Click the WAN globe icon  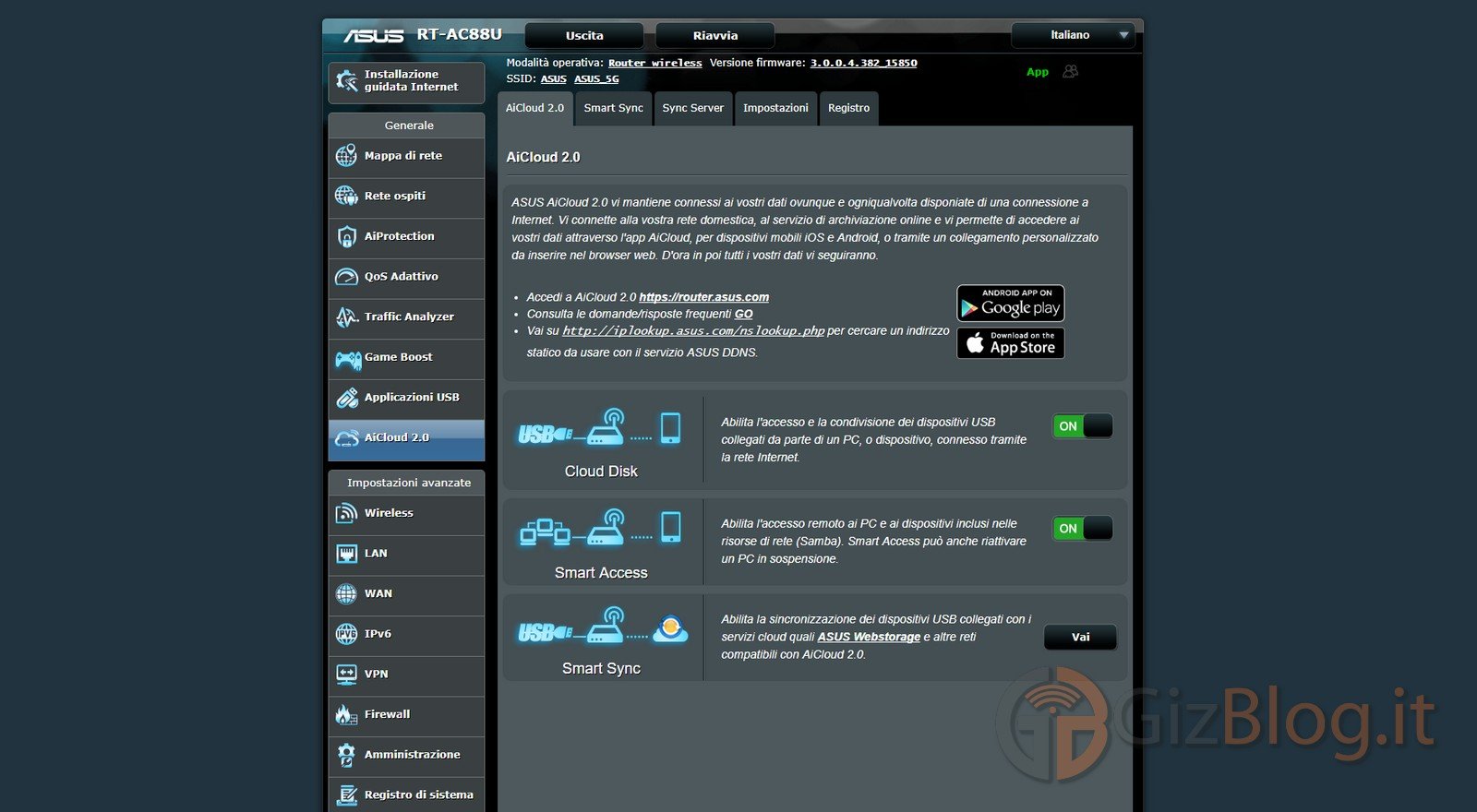(346, 594)
